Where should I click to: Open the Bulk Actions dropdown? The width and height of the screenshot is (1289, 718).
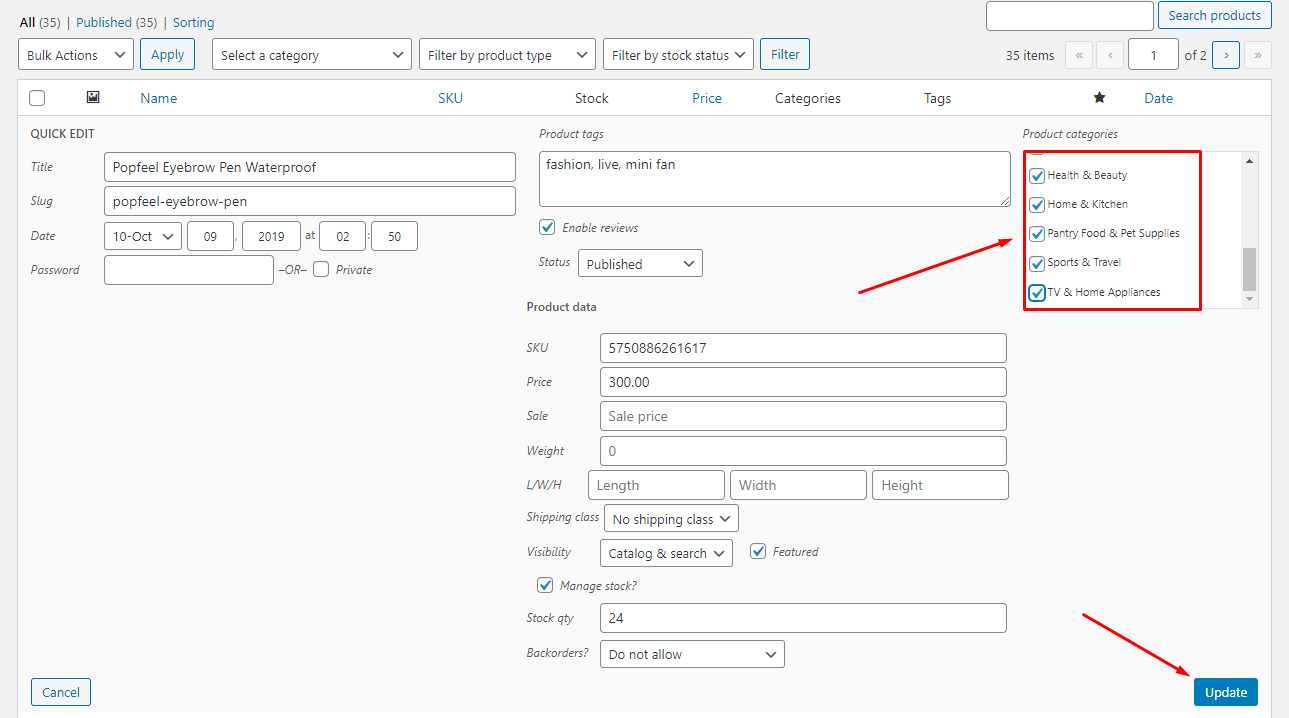click(x=76, y=55)
